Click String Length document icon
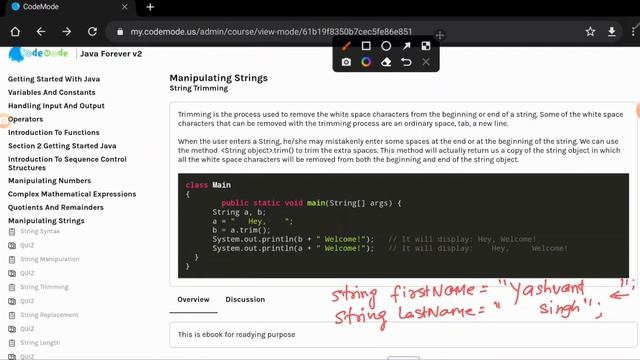Viewport: 640px width, 360px height. (12, 343)
